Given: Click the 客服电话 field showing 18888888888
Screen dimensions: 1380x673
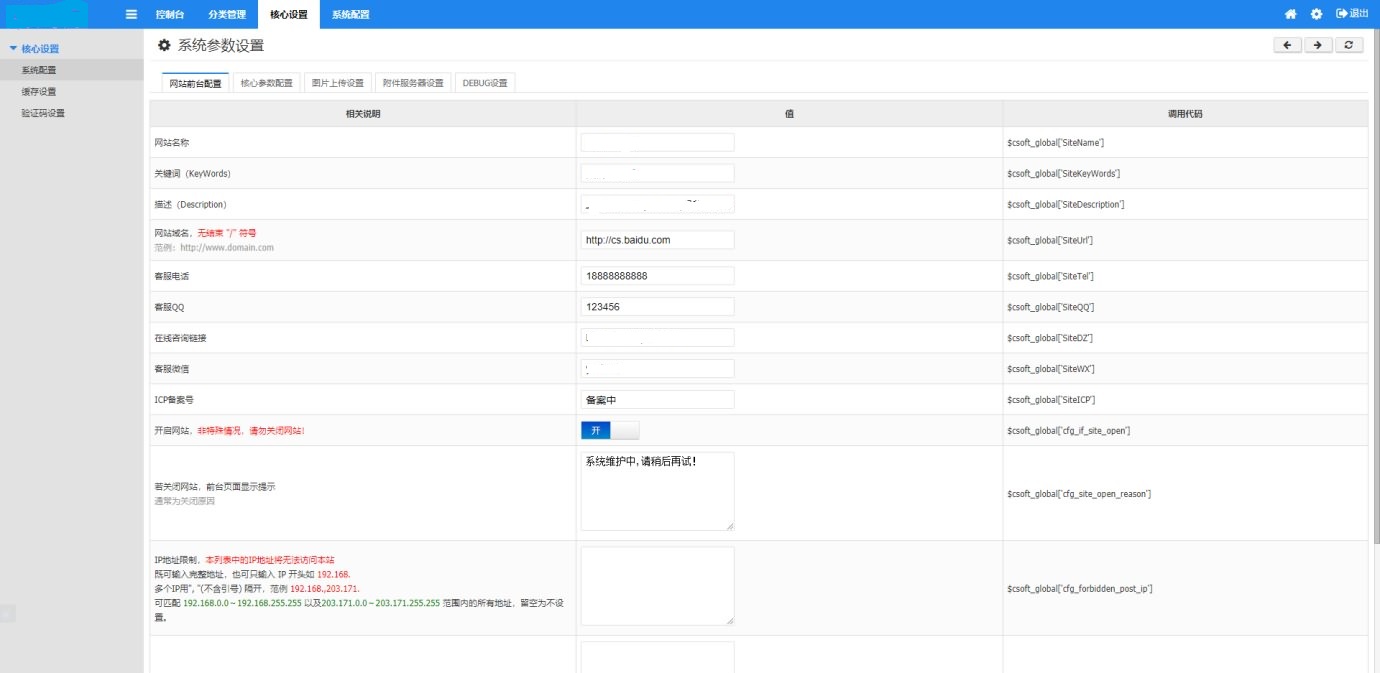Looking at the screenshot, I should click(657, 276).
